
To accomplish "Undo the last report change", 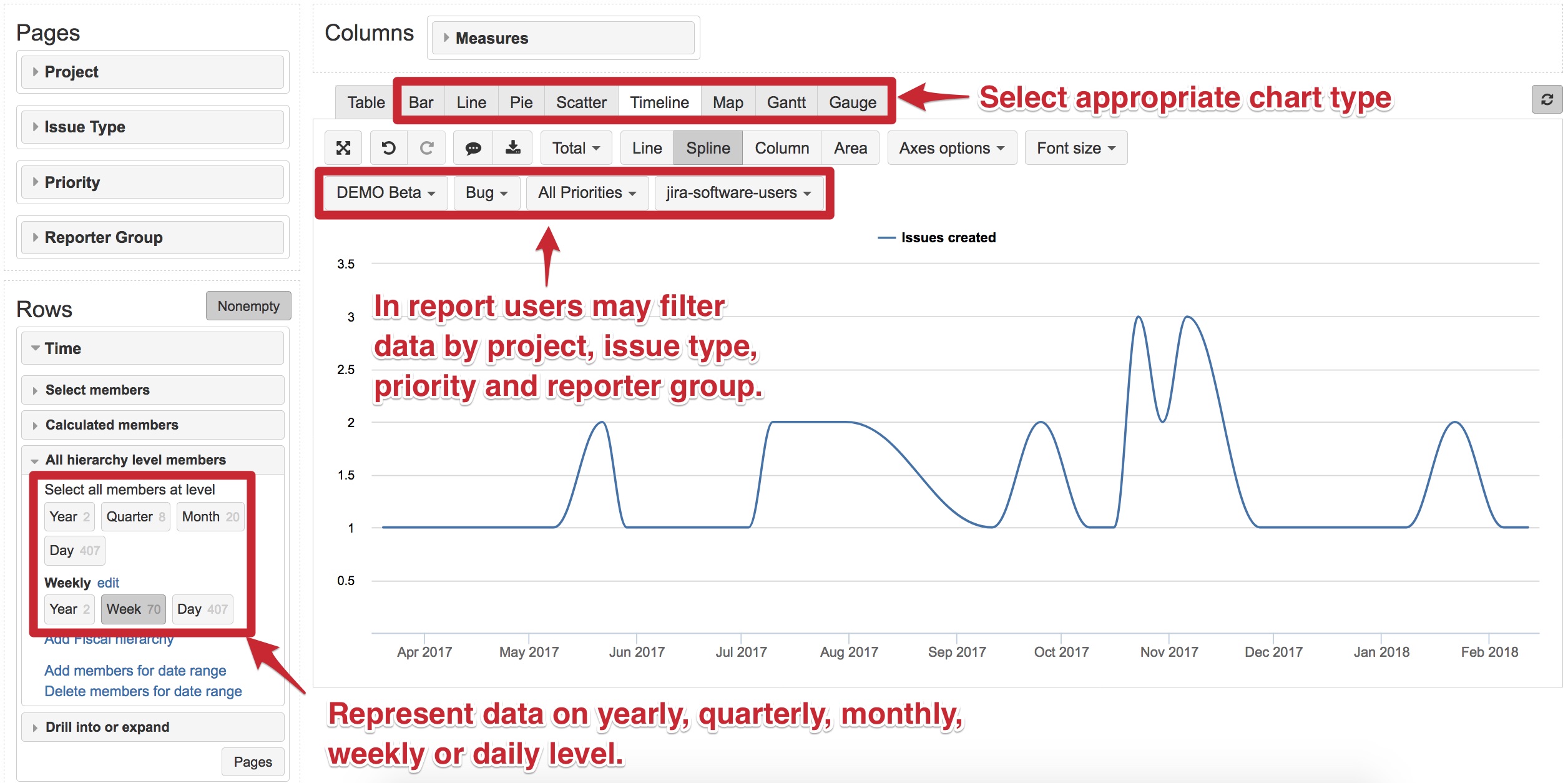I will 388,147.
